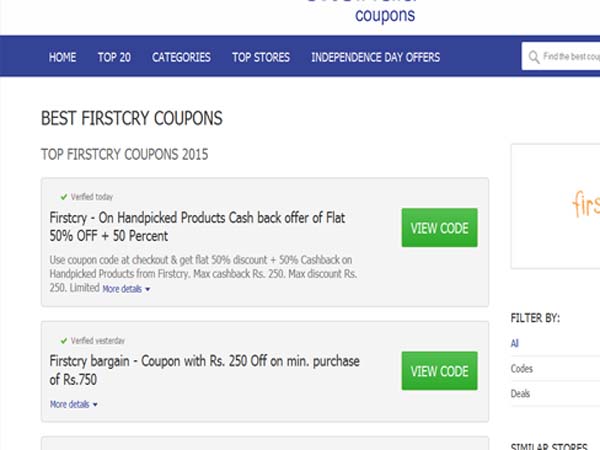This screenshot has height=450, width=600.
Task: Click the Find the best coupons search field
Action: pyautogui.click(x=570, y=57)
